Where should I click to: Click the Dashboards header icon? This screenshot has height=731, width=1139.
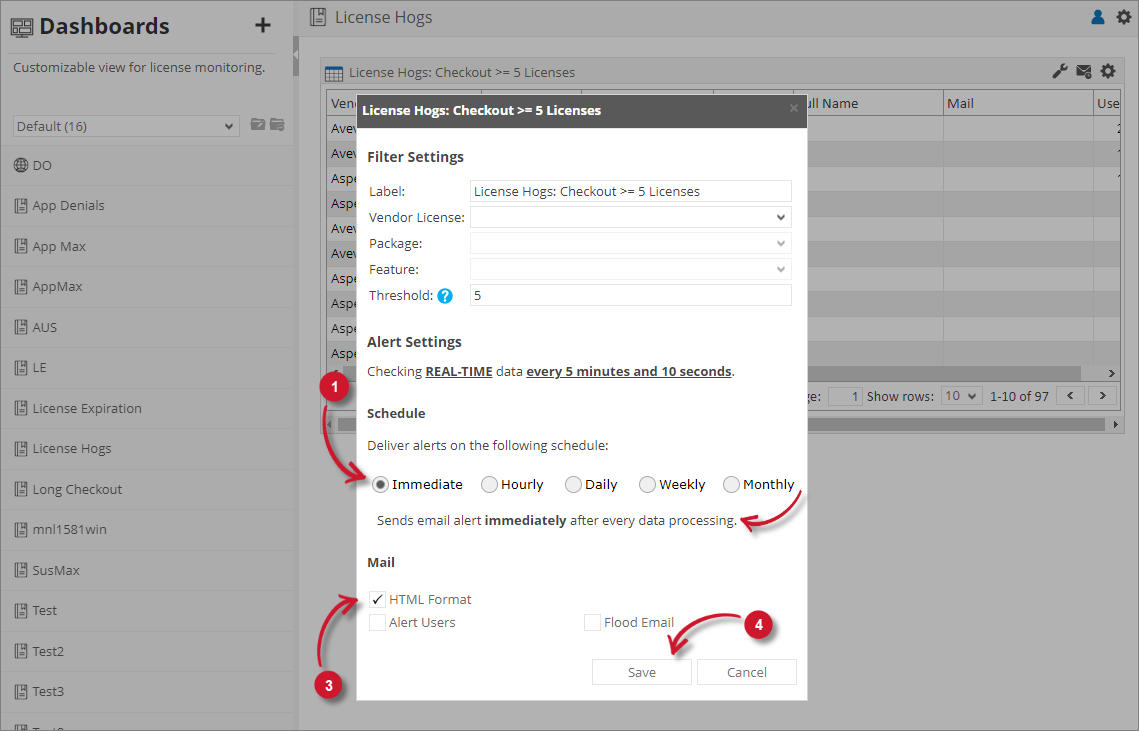pyautogui.click(x=22, y=27)
